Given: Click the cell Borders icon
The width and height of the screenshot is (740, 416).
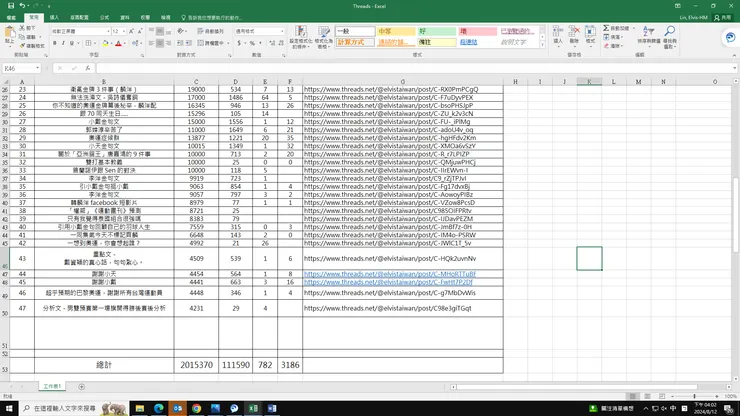Looking at the screenshot, I should click(88, 43).
